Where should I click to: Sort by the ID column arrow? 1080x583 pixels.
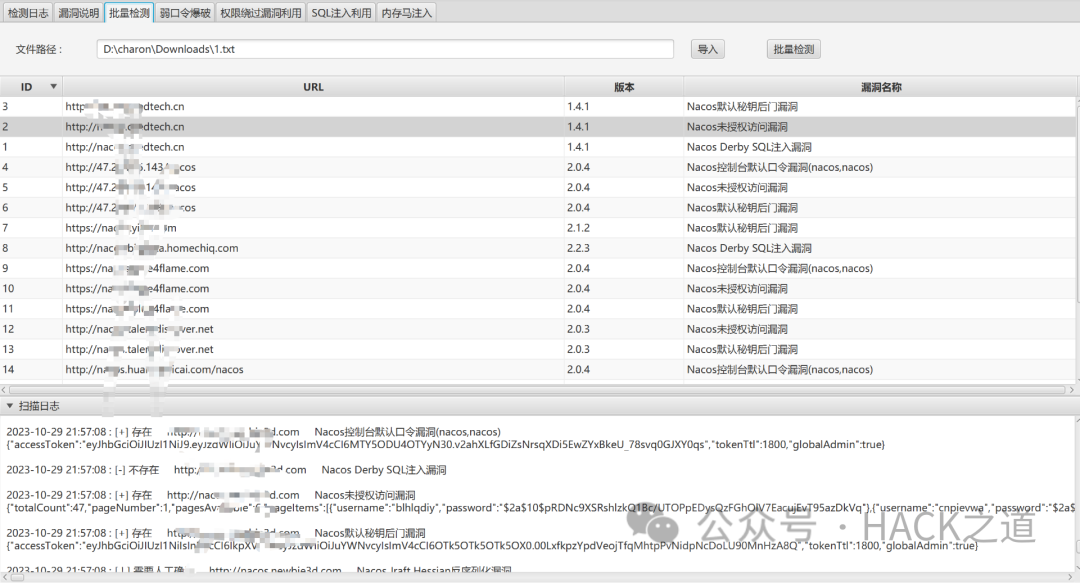coord(53,86)
